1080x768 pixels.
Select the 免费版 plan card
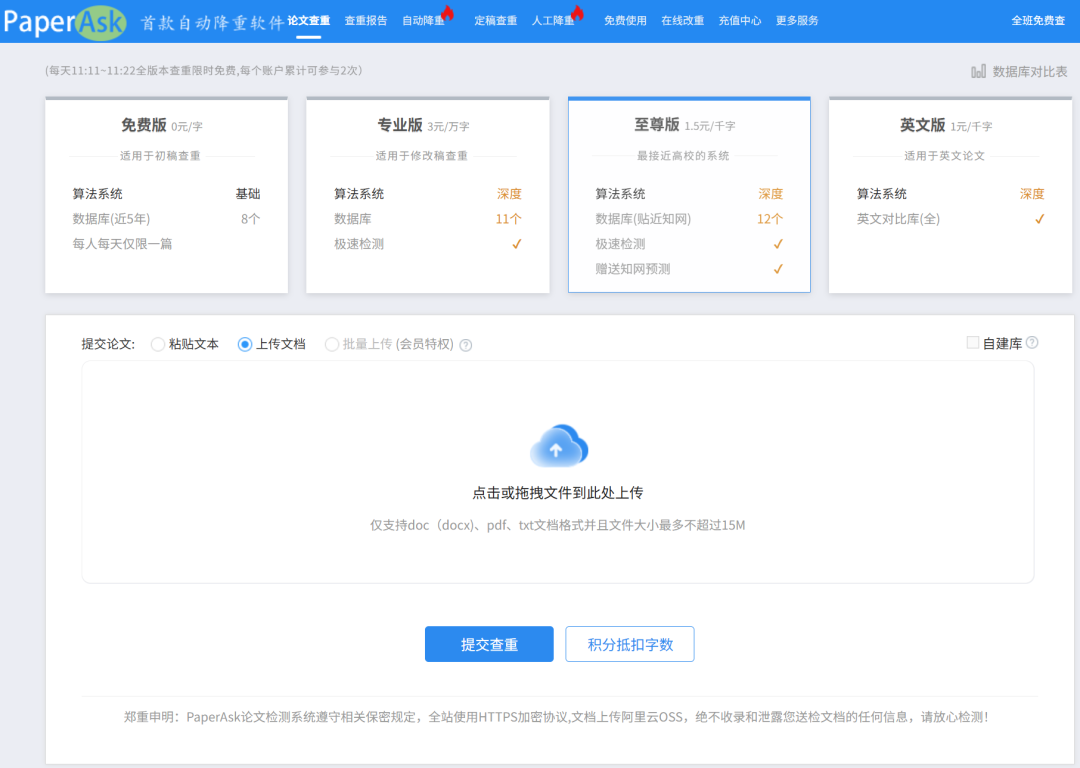pyautogui.click(x=166, y=195)
